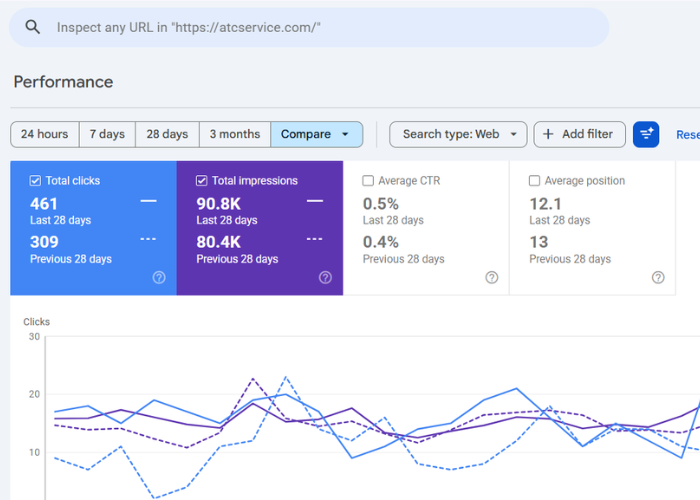Viewport: 700px width, 500px height.
Task: Open Search type: Web dropdown
Action: pos(458,134)
